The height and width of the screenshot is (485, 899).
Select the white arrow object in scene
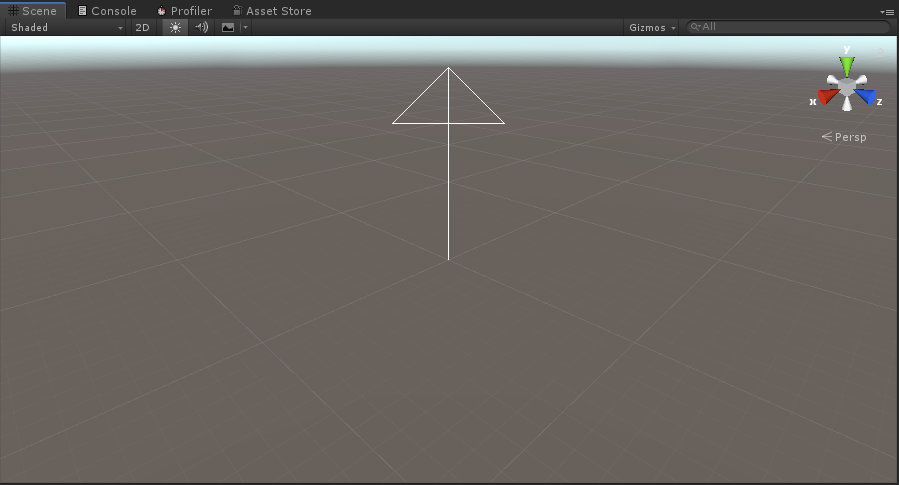coord(448,163)
